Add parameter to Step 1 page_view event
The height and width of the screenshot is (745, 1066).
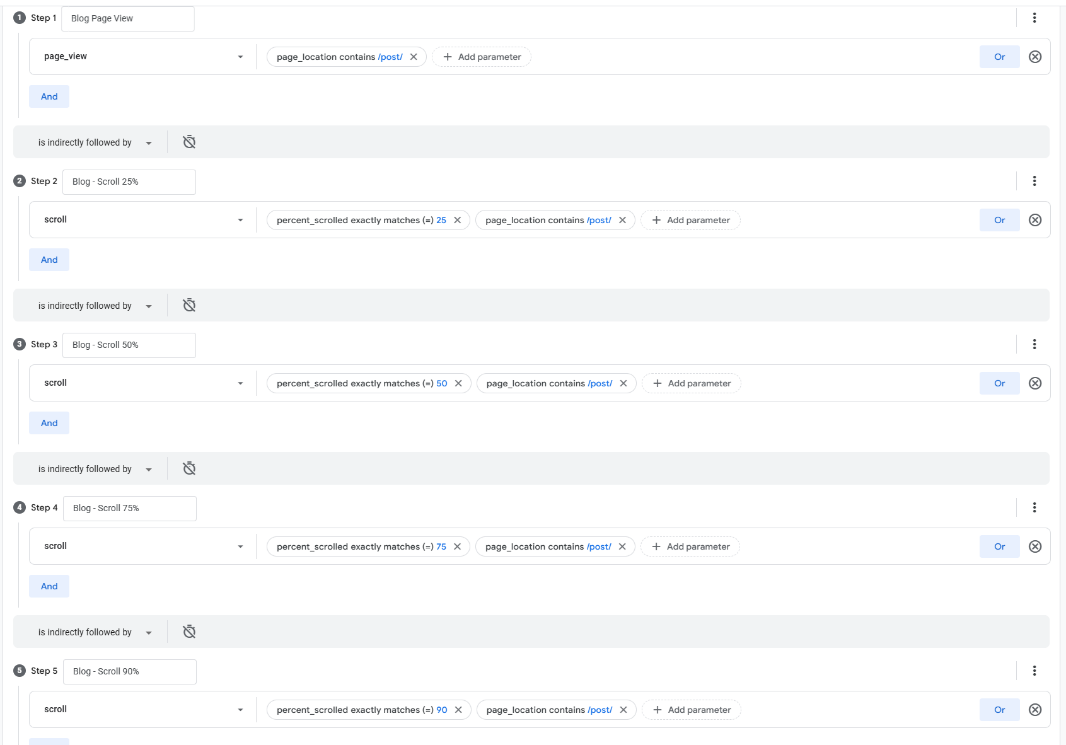[482, 57]
